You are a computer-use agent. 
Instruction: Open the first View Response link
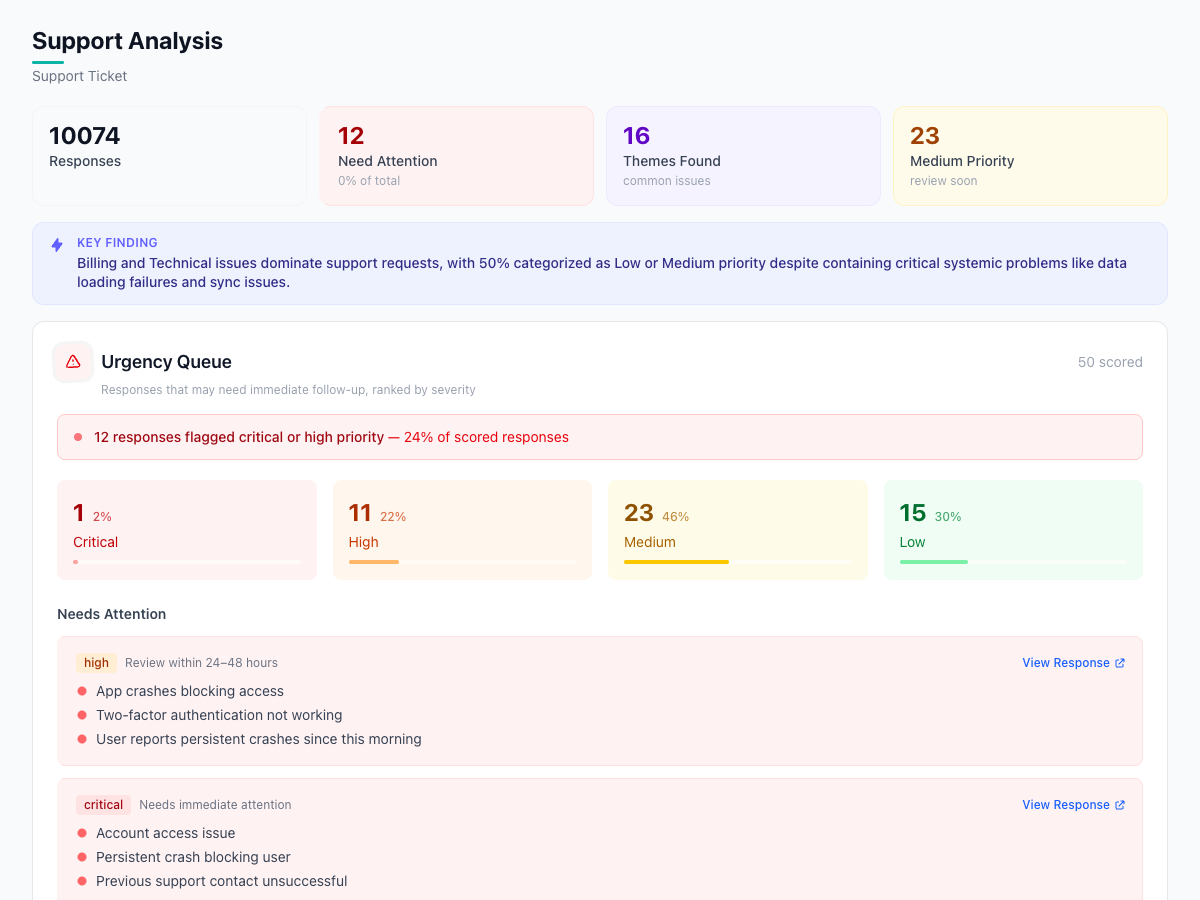click(1065, 662)
